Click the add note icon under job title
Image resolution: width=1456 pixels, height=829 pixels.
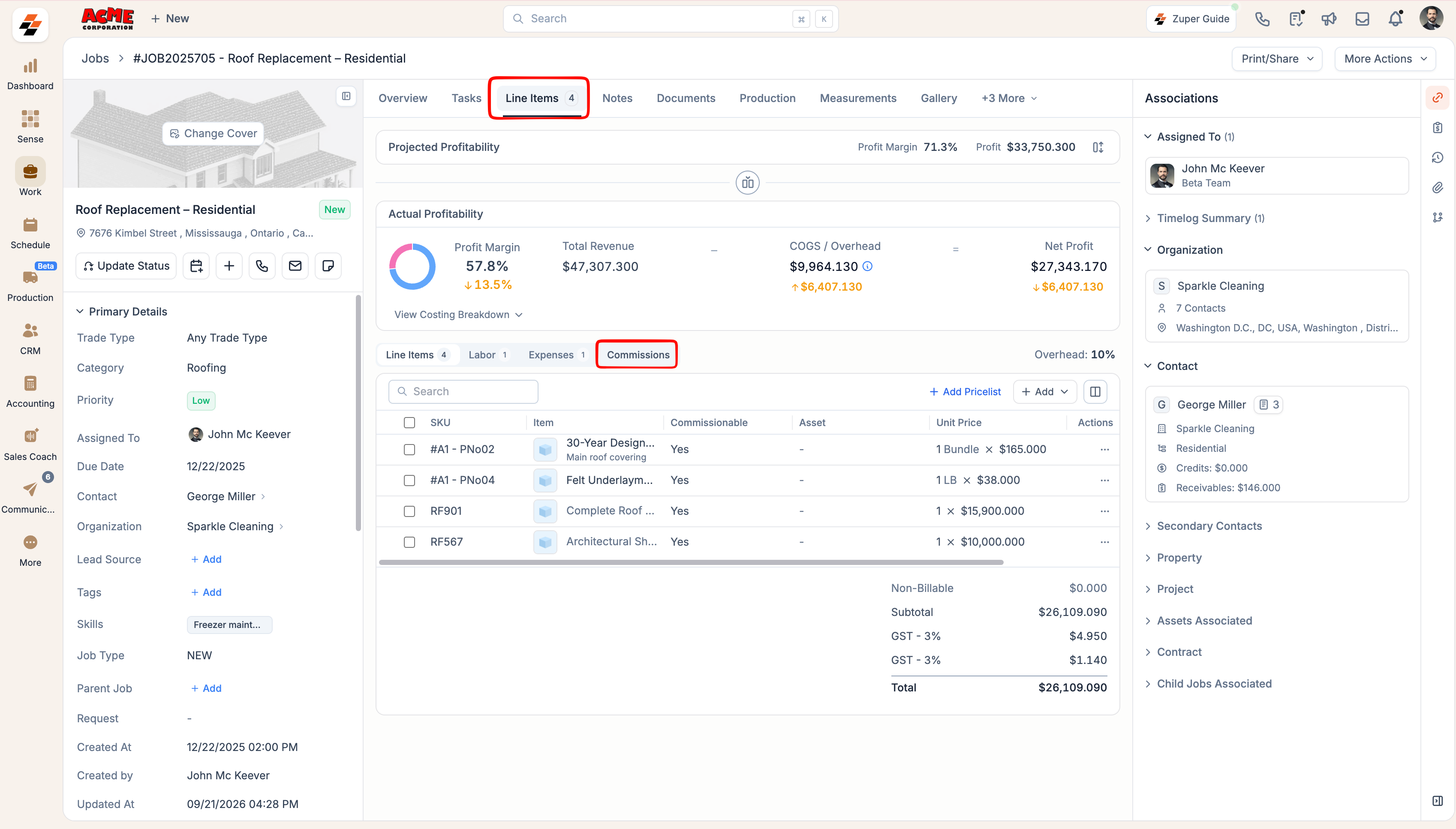pyautogui.click(x=328, y=266)
